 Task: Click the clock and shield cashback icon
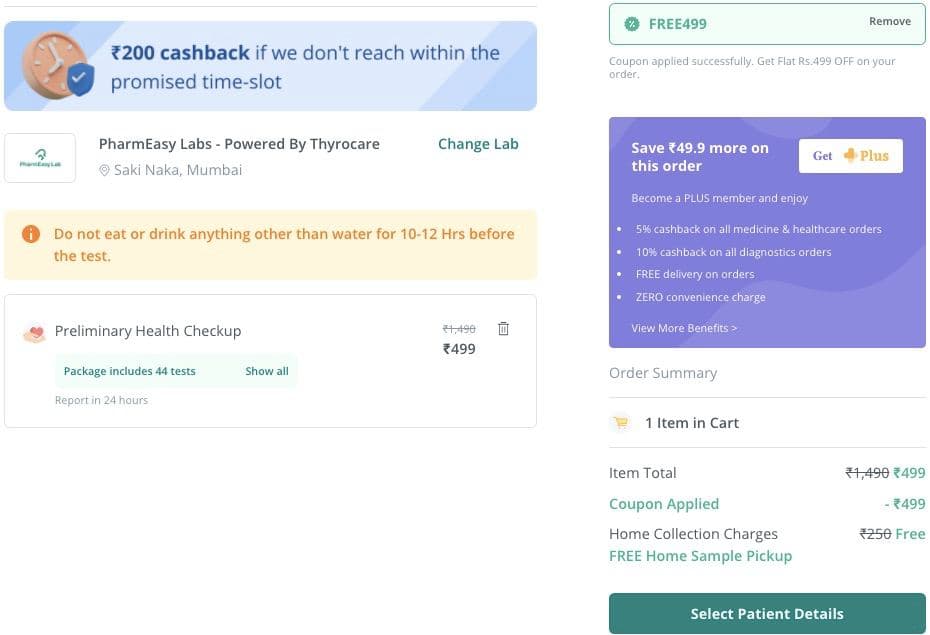pos(58,65)
